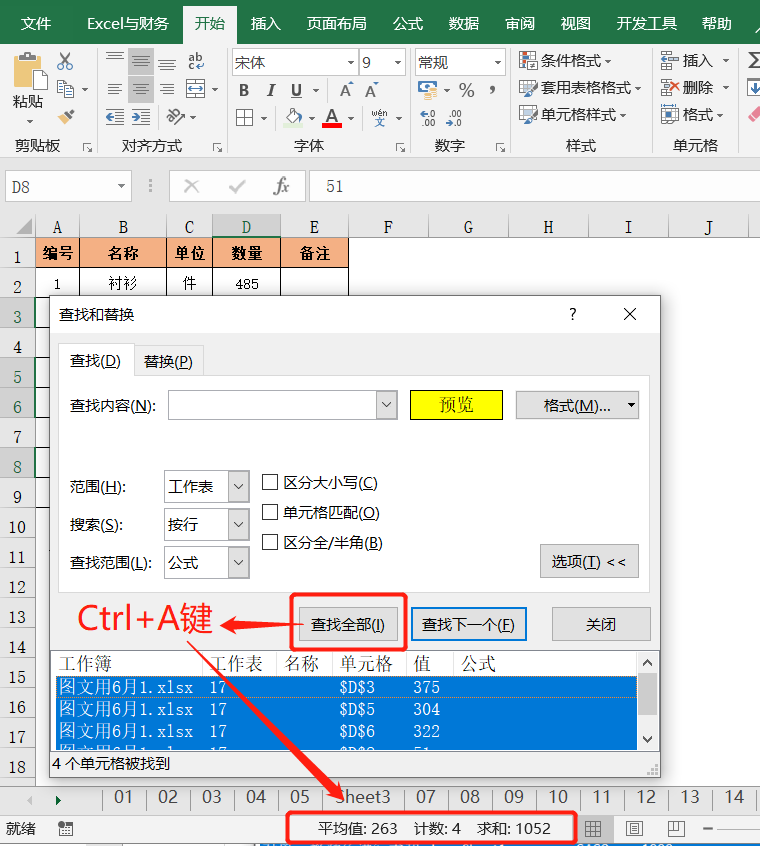Click the Percent Style icon

click(467, 90)
